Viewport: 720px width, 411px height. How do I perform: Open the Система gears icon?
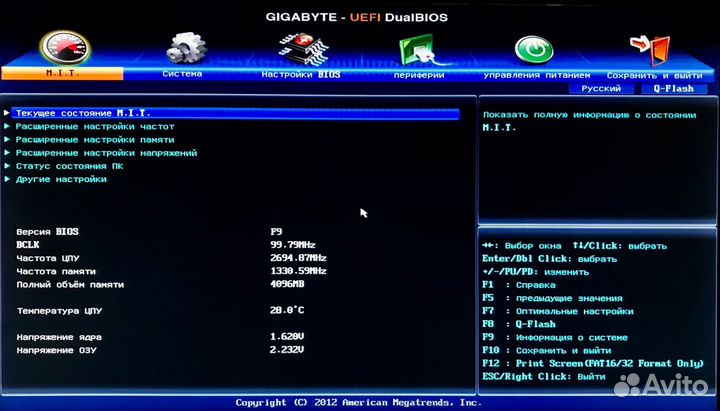click(186, 47)
